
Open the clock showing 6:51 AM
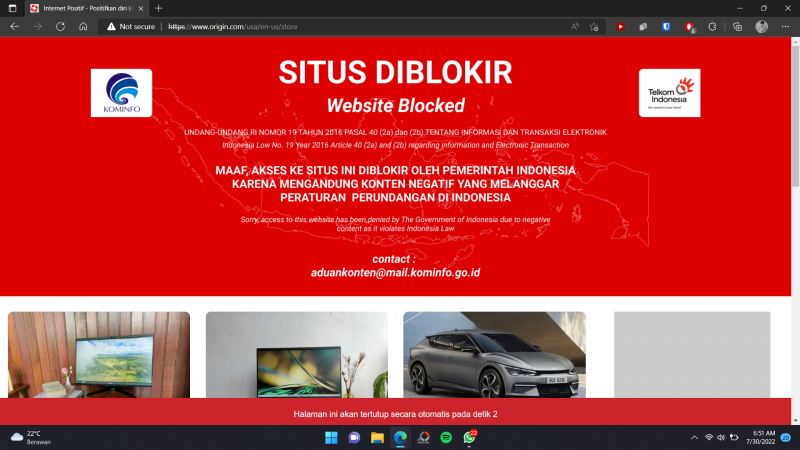(x=760, y=437)
